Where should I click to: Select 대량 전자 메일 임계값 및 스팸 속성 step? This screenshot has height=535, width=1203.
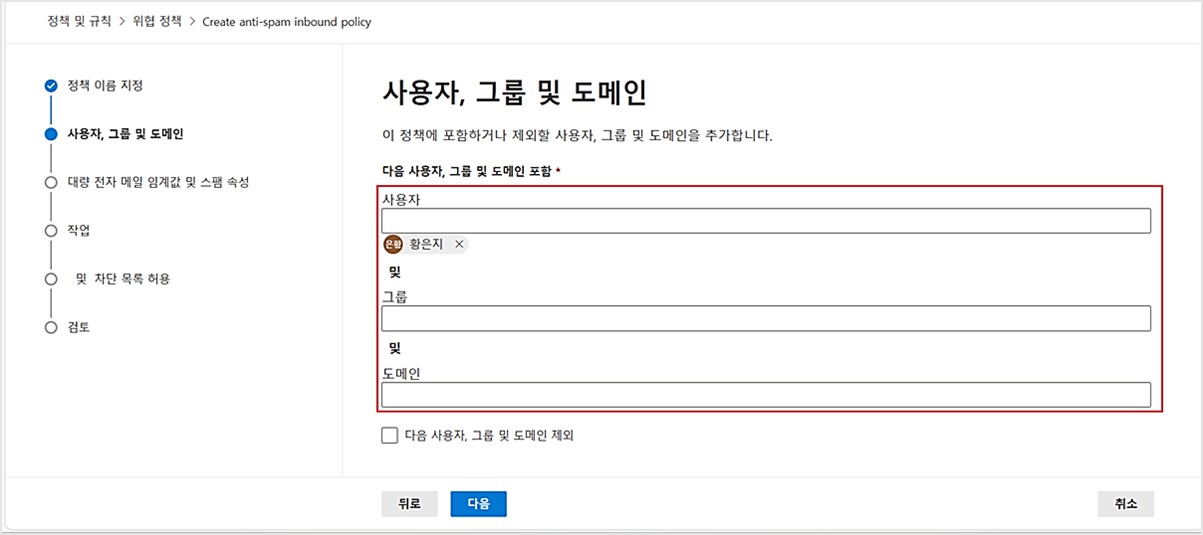[157, 182]
